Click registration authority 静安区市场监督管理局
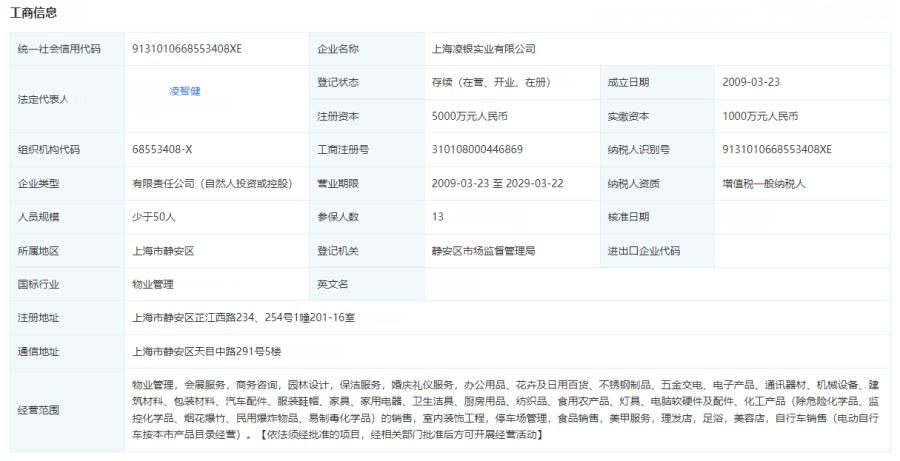 [x=483, y=251]
